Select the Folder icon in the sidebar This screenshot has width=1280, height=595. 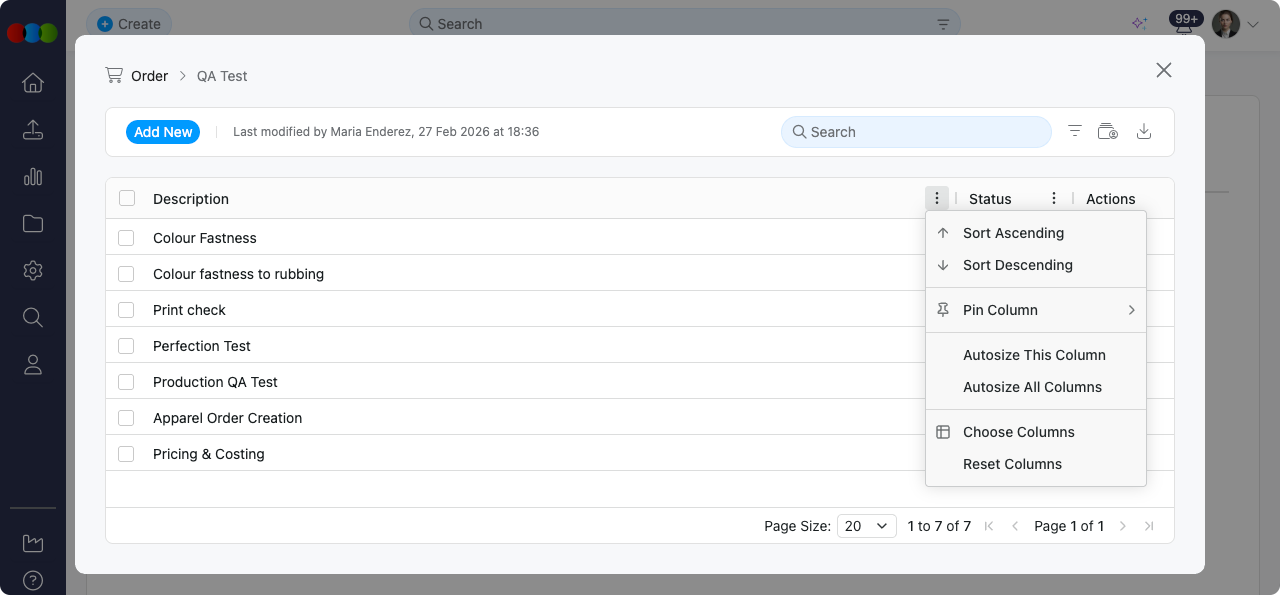point(32,223)
